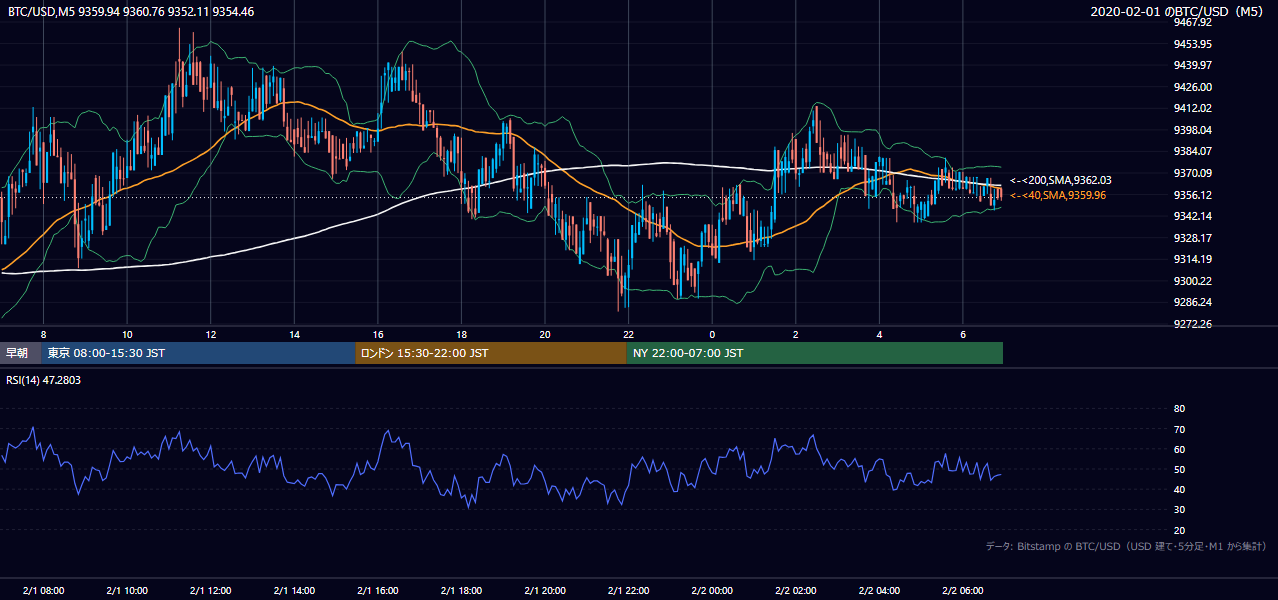Click price axis value 9467.92

click(1193, 22)
